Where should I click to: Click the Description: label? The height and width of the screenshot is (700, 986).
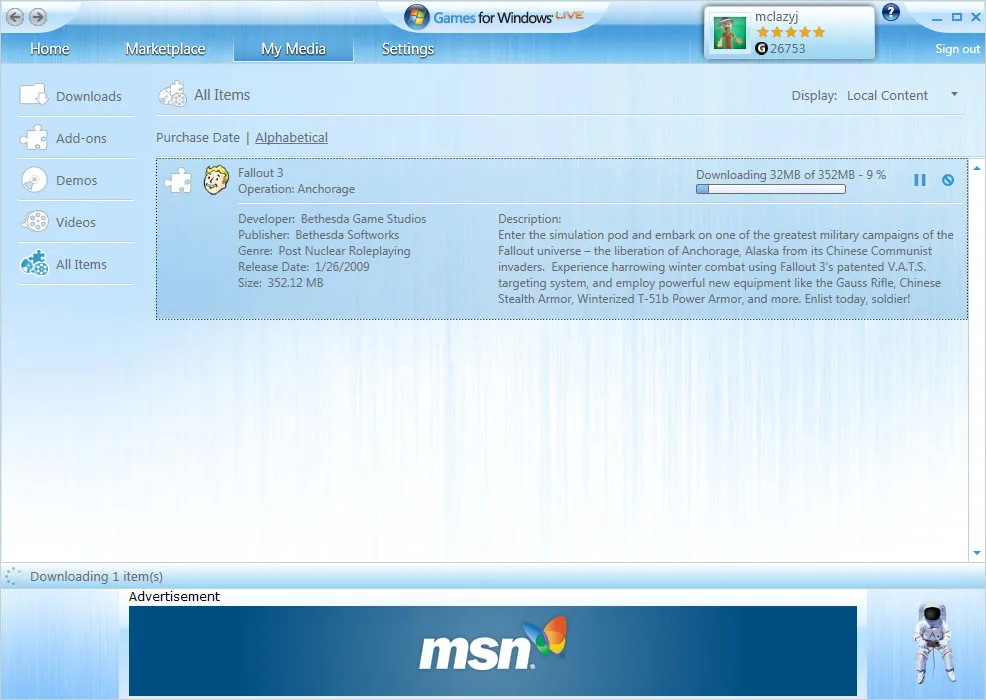coord(529,219)
